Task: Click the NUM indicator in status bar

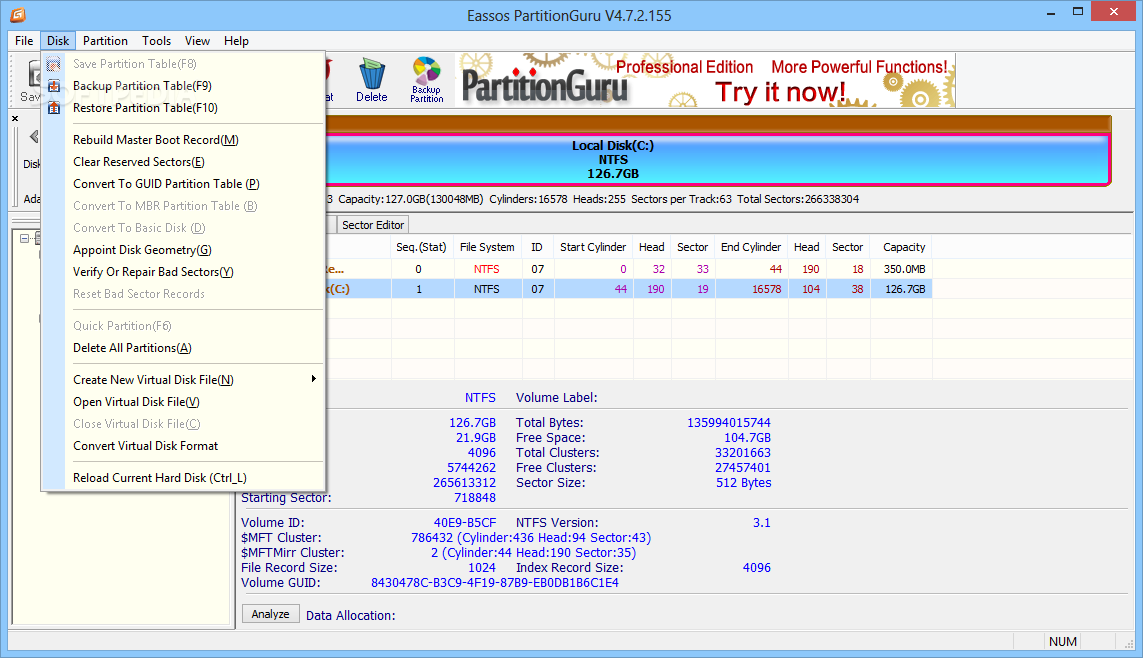Action: click(x=1062, y=641)
